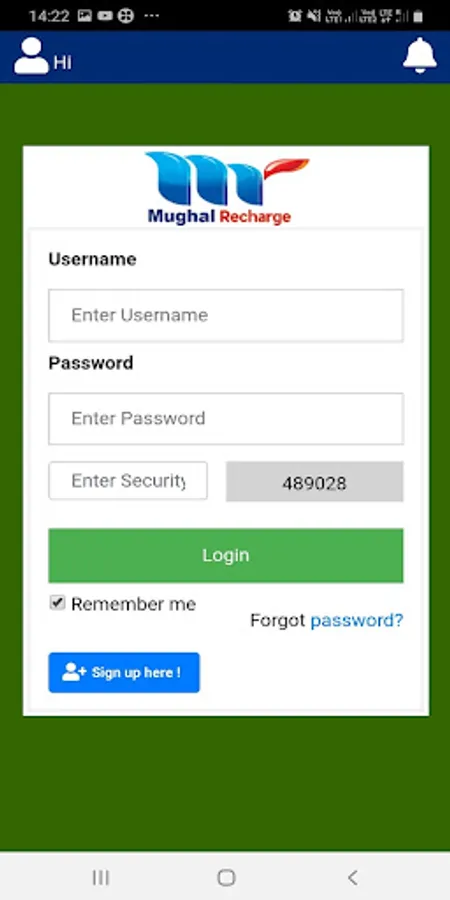Screen dimensions: 450x900
Task: Click the Sign up here button
Action: [x=124, y=672]
